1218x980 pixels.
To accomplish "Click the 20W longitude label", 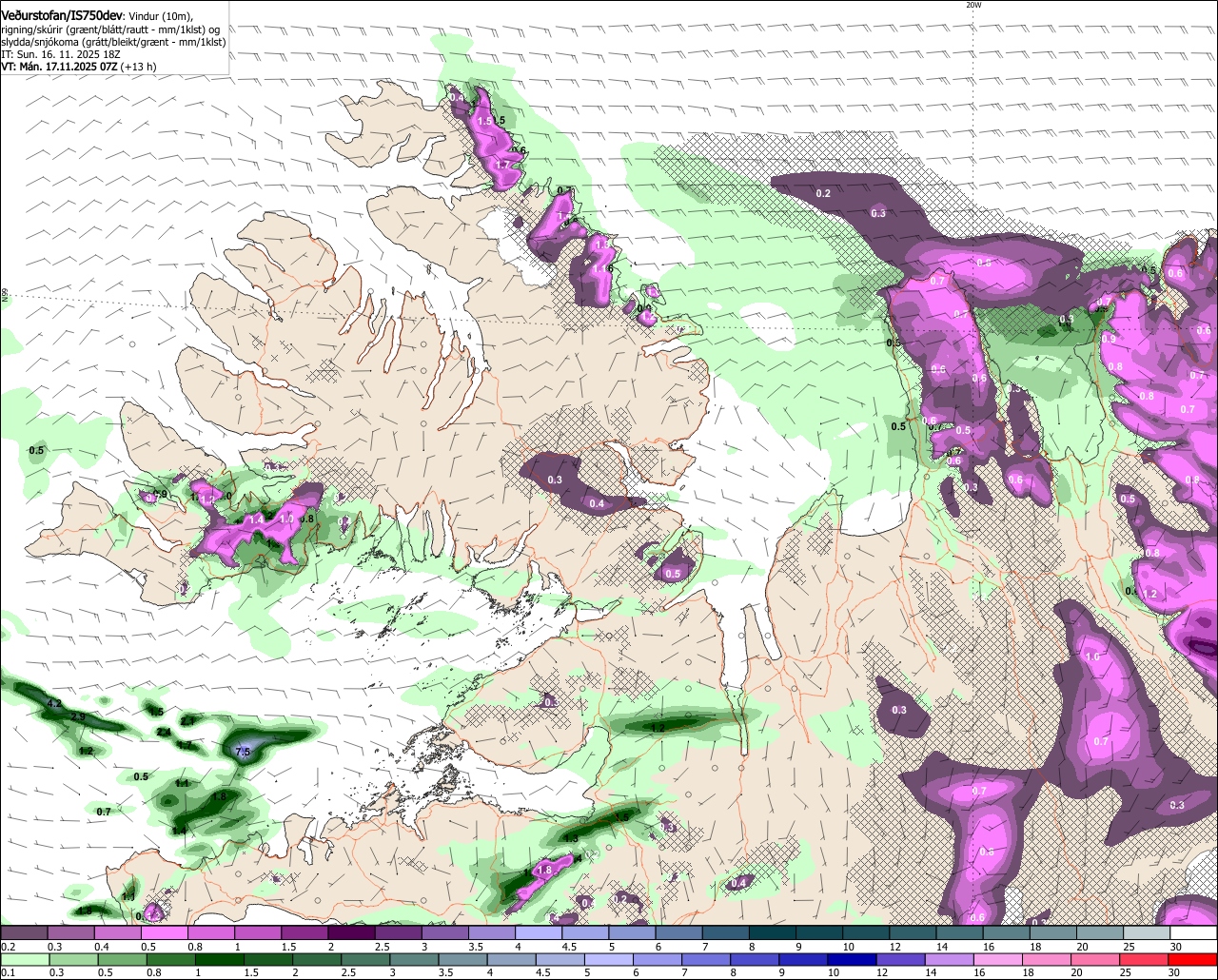I will click(973, 5).
